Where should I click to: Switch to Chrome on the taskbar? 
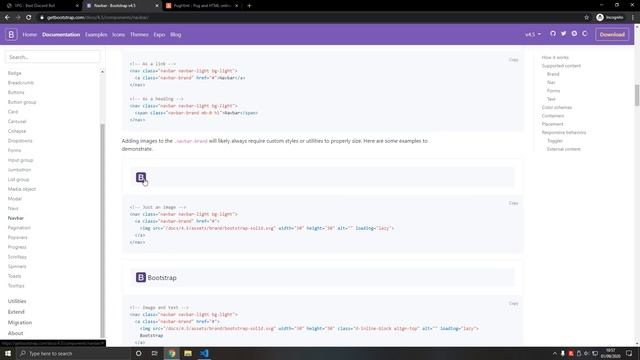[172, 353]
